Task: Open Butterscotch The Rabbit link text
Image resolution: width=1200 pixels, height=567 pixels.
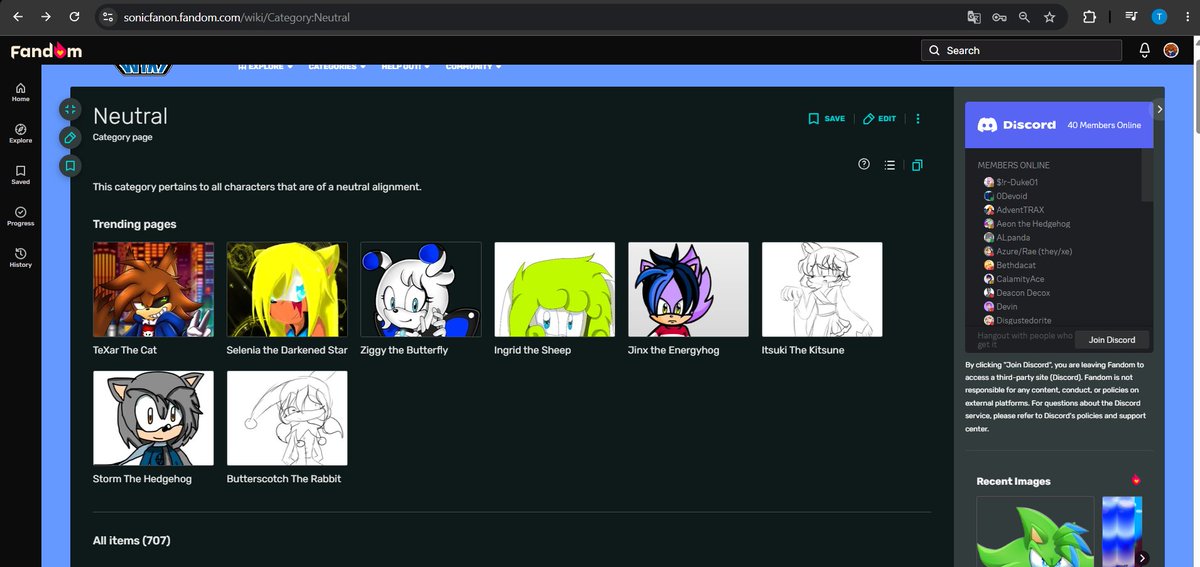Action: (284, 479)
